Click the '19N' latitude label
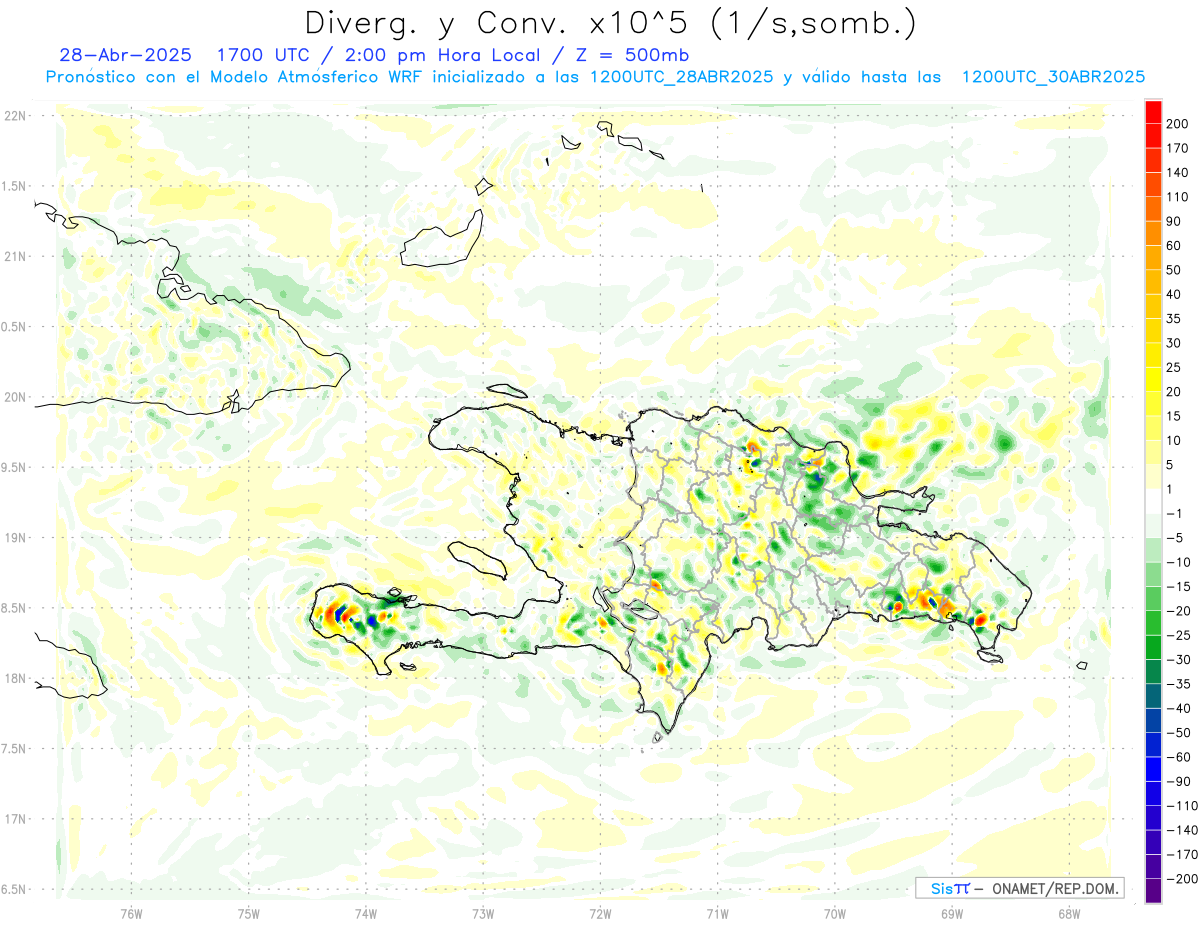Screen dimensions: 1200x927 14,538
